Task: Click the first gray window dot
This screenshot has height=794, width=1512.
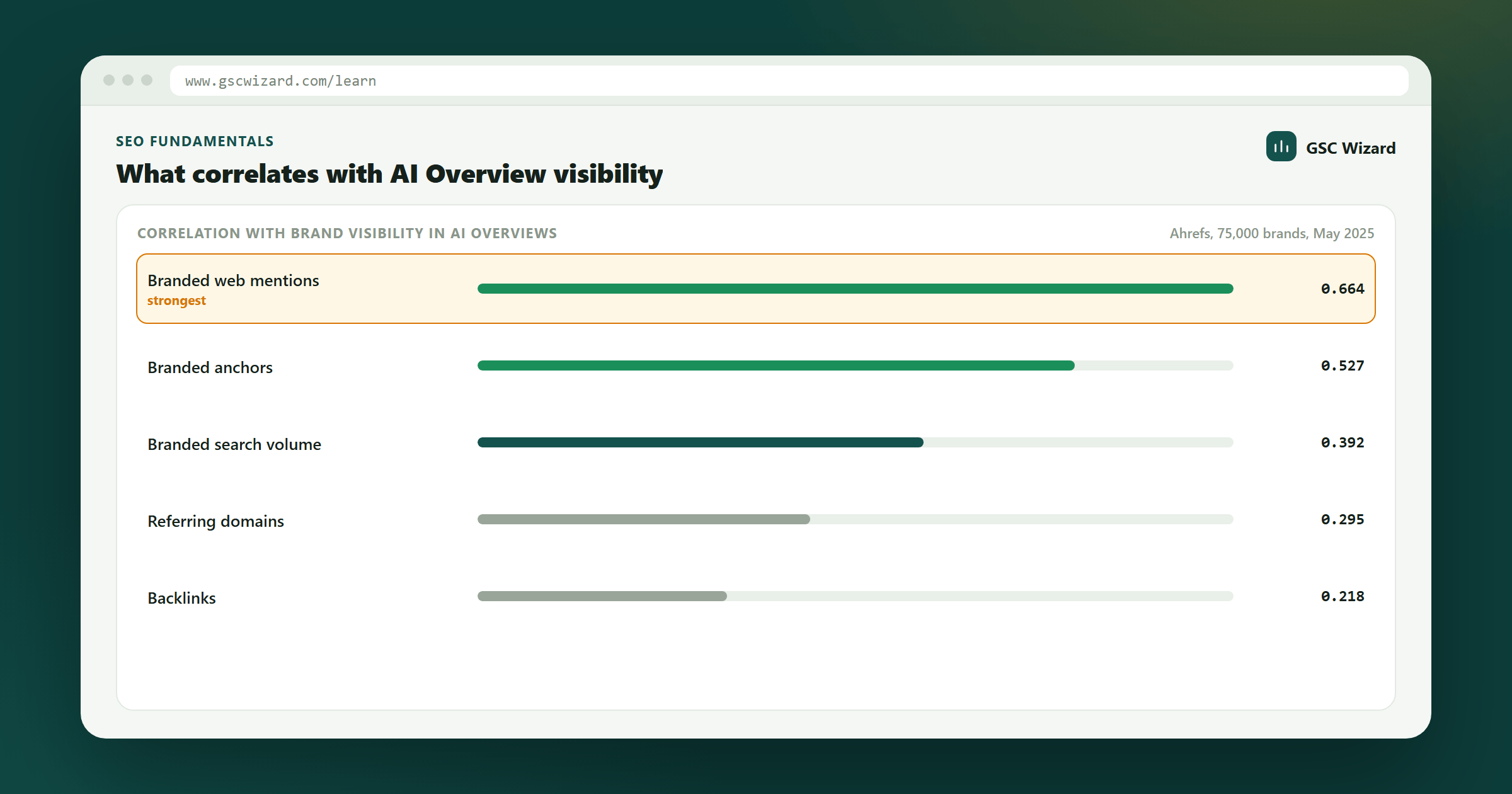Action: coord(109,80)
